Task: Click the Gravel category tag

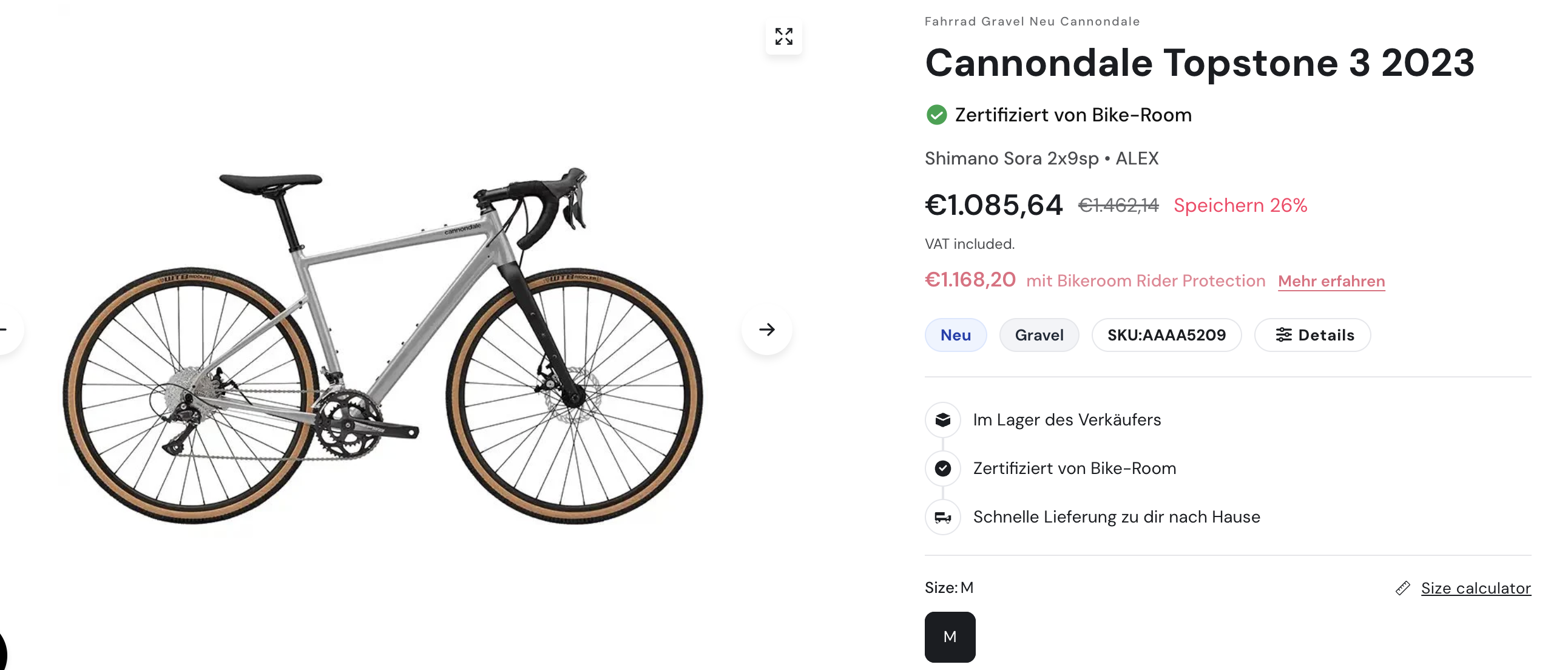Action: click(1039, 334)
